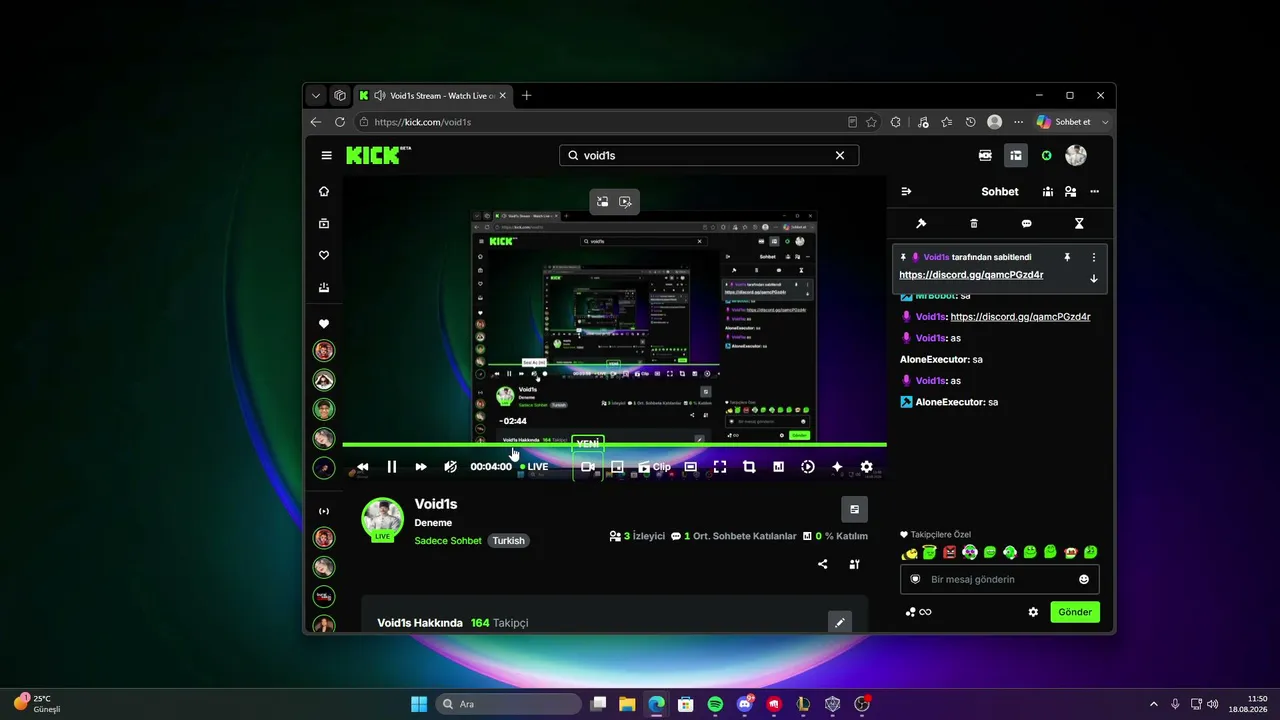
Task: Click the Clip button in player controls
Action: pyautogui.click(x=655, y=467)
